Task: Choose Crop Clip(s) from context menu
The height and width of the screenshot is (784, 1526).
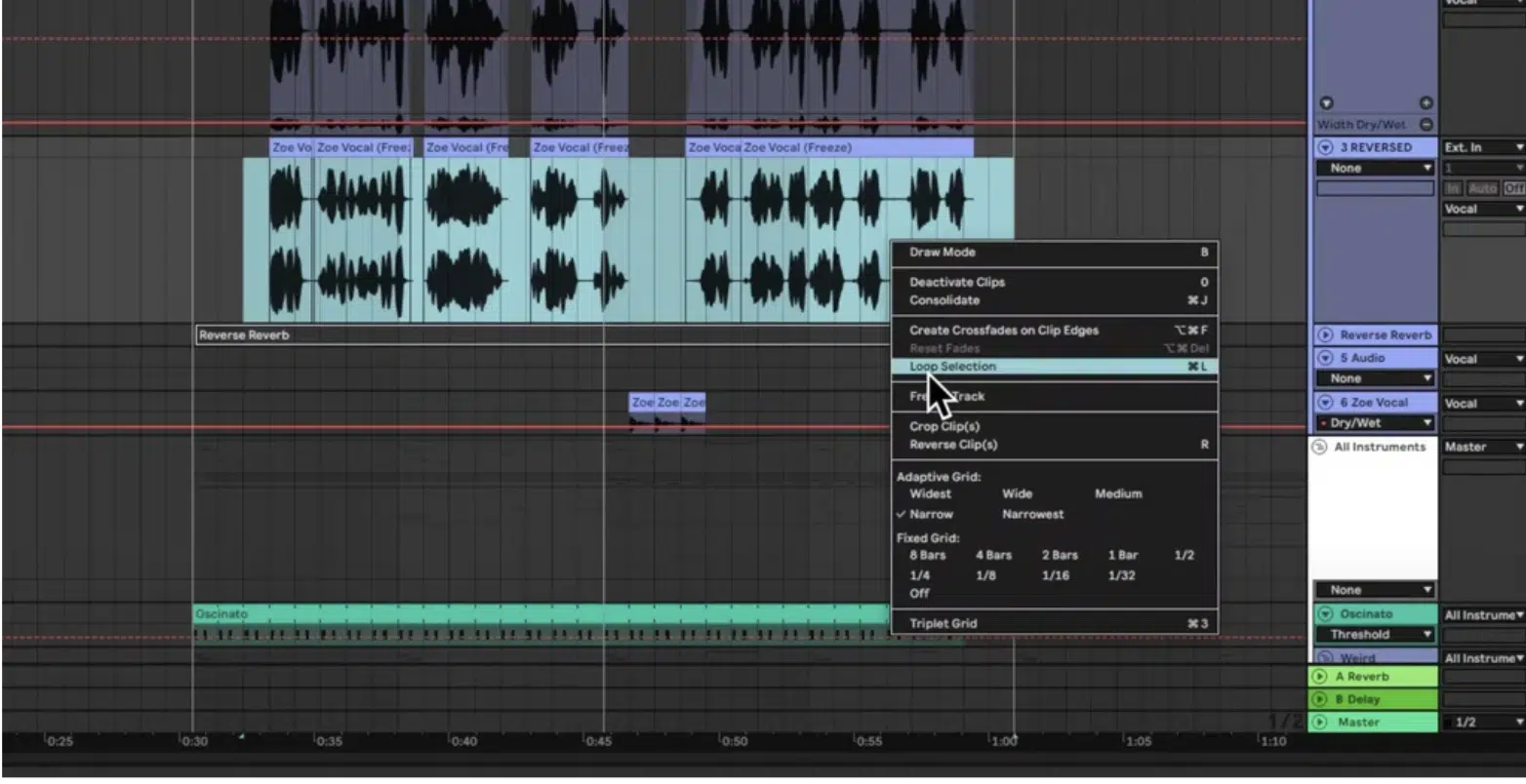Action: point(1055,426)
